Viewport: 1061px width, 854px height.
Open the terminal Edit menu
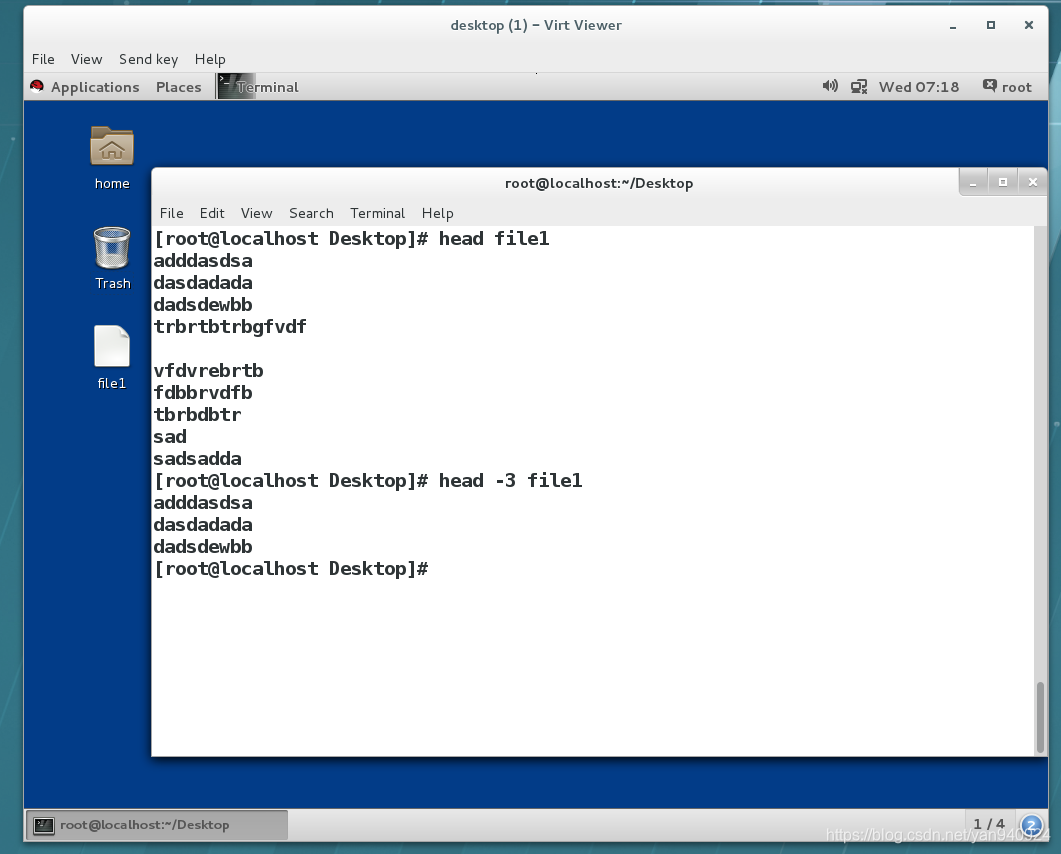tap(212, 213)
